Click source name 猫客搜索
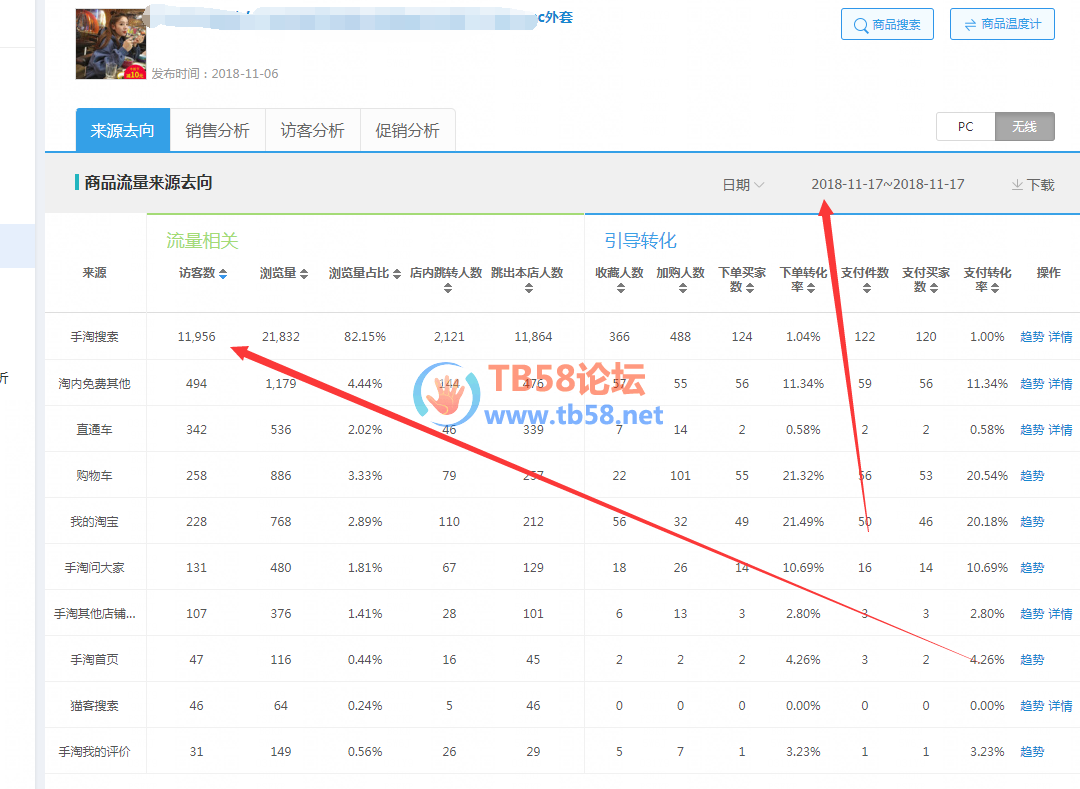This screenshot has height=789, width=1080. point(94,706)
